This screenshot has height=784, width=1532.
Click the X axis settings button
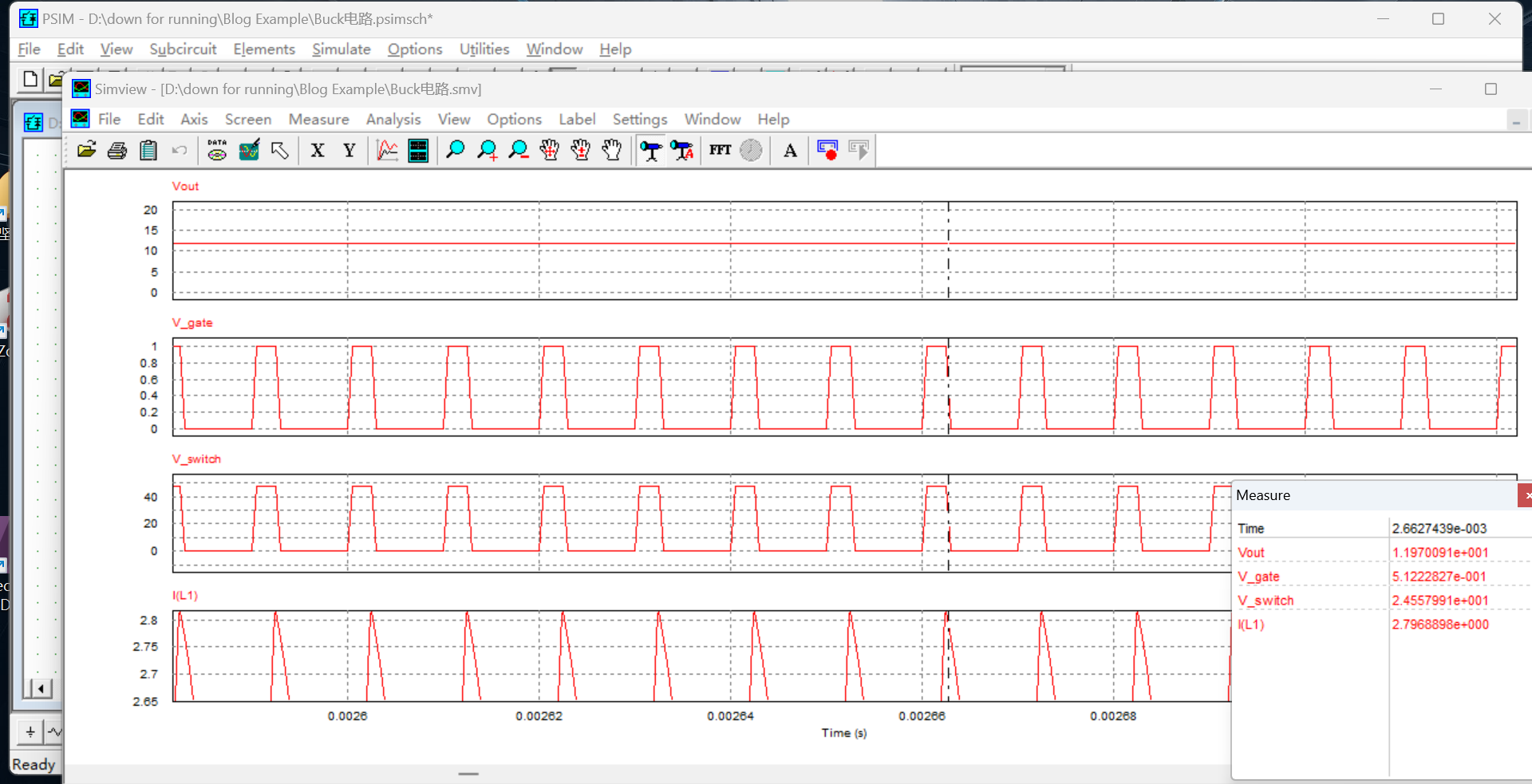coord(318,150)
